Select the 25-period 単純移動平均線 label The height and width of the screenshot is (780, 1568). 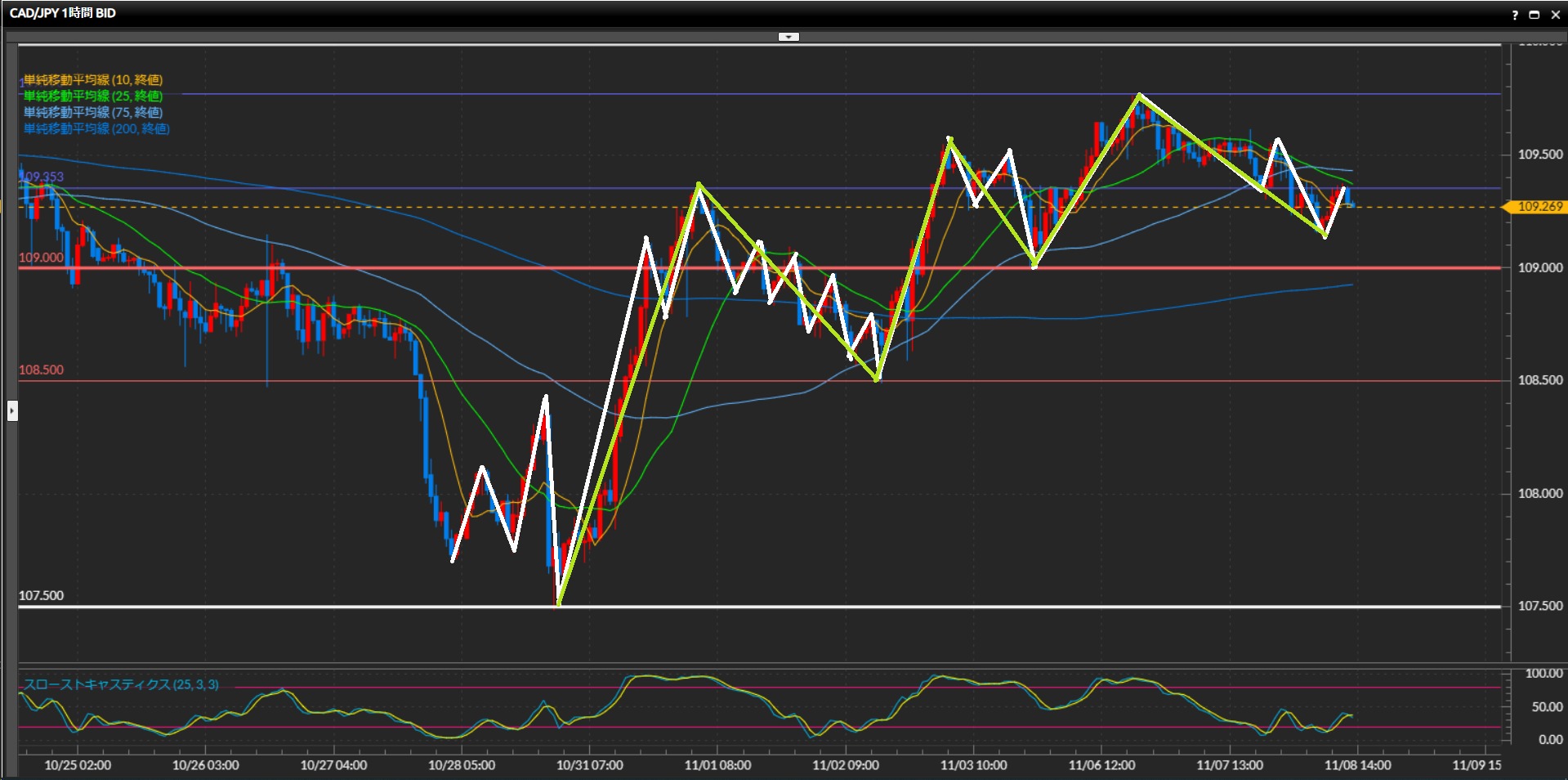click(92, 96)
